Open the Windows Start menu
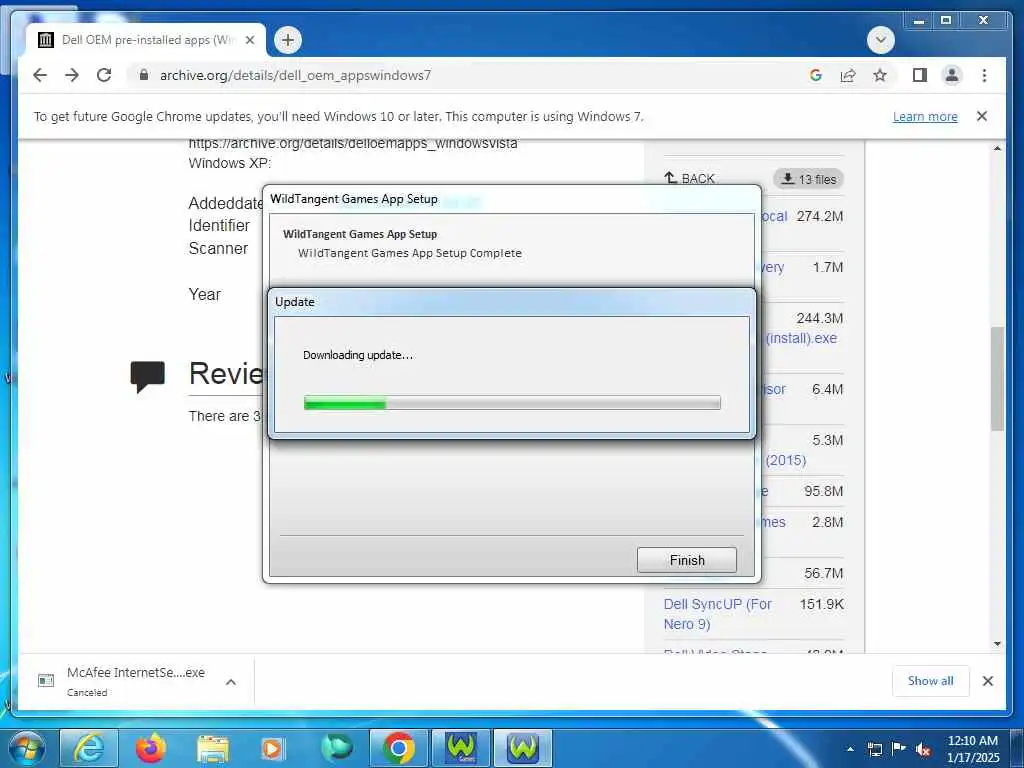 (x=26, y=748)
